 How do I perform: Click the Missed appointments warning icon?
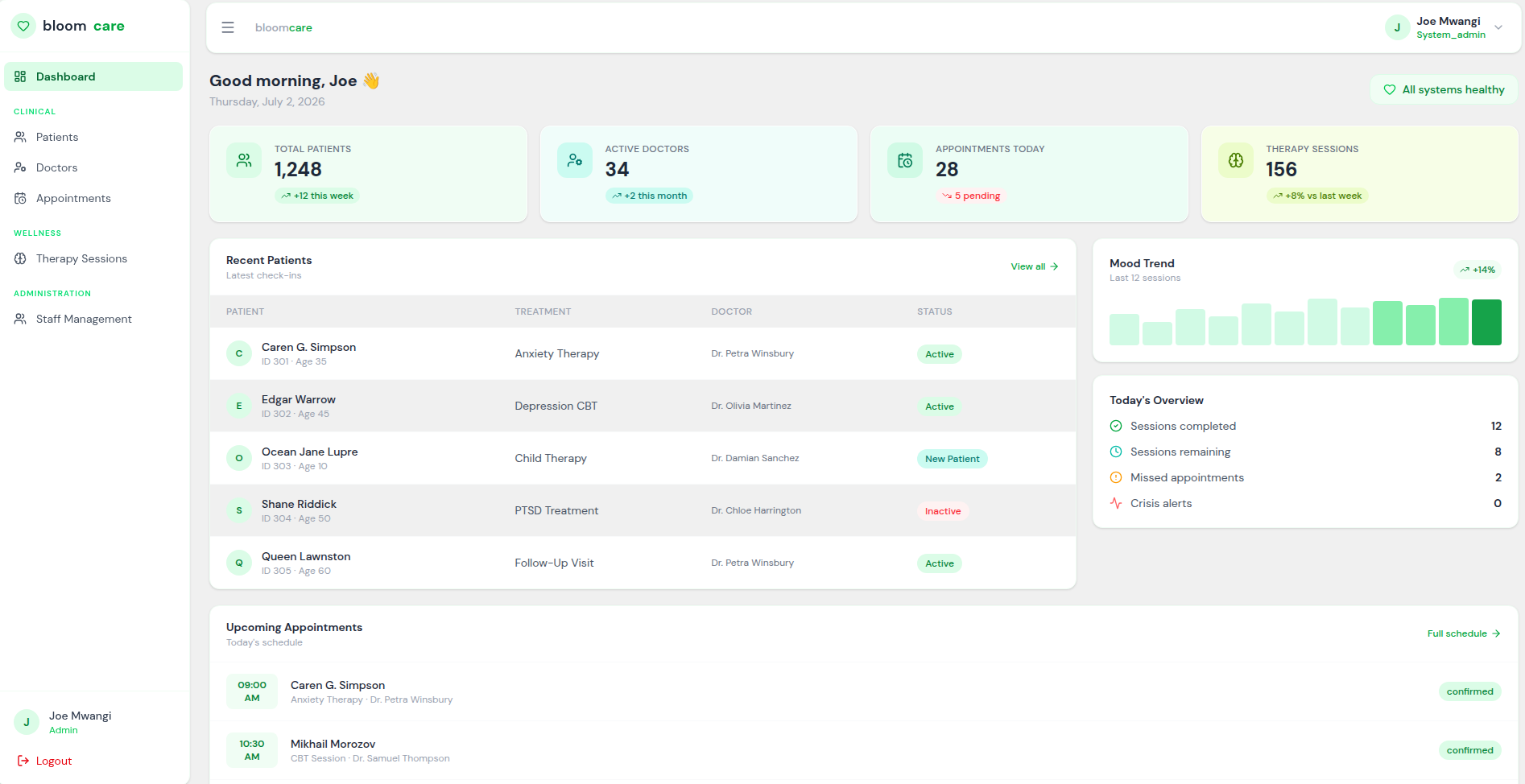(x=1116, y=477)
